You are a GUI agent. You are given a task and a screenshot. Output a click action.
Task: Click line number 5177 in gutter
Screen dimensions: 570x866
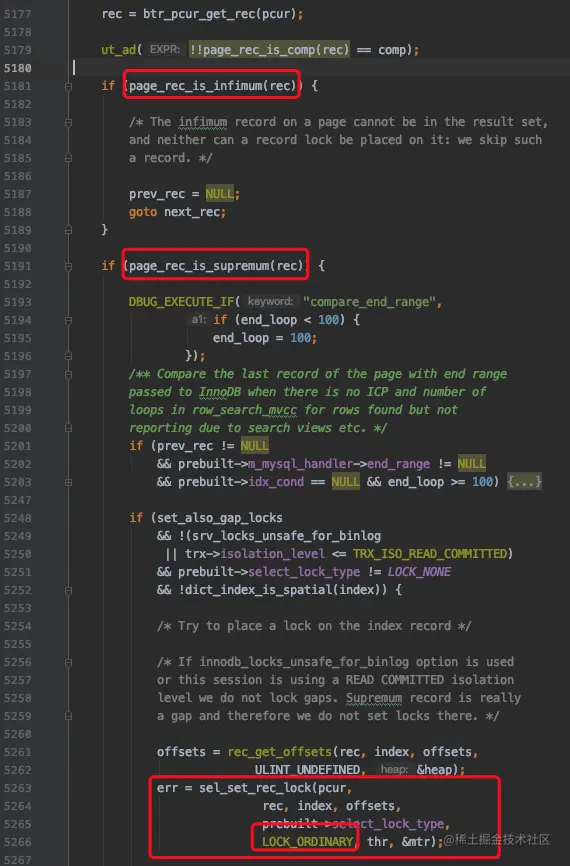tap(17, 14)
